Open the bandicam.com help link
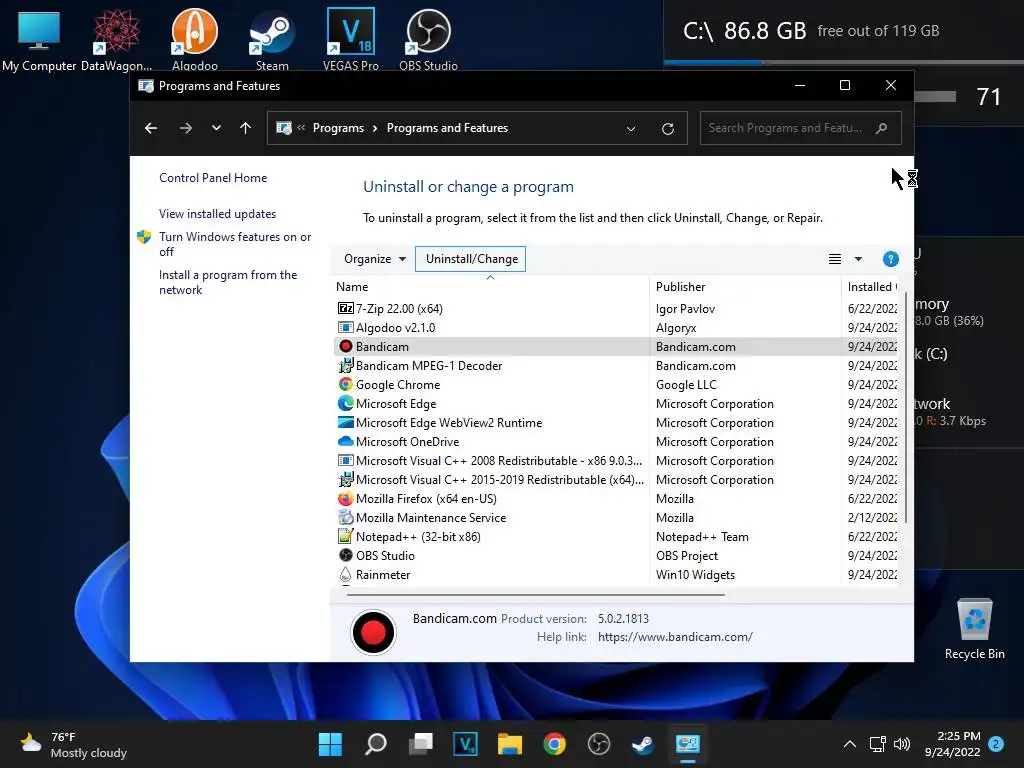 pyautogui.click(x=675, y=636)
